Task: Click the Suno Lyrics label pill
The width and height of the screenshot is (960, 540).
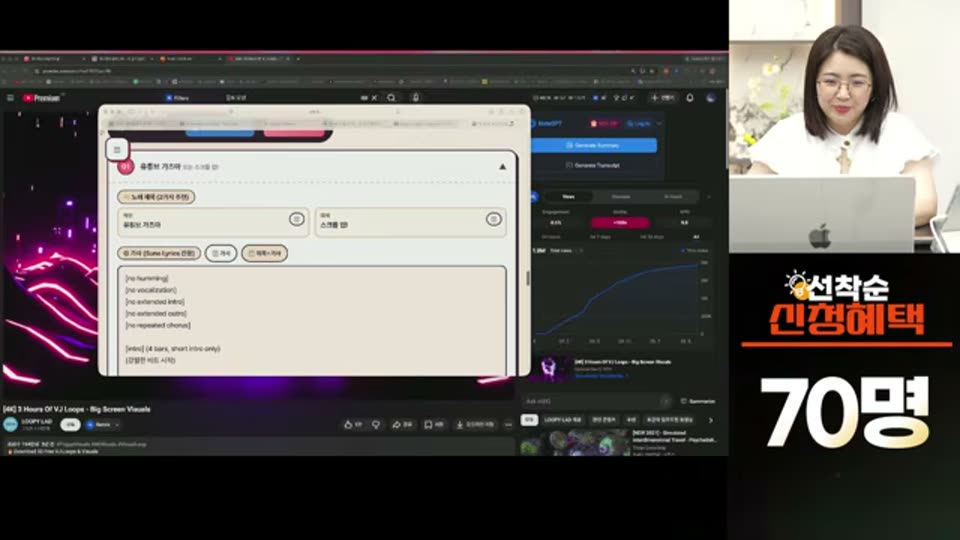Action: (x=159, y=253)
